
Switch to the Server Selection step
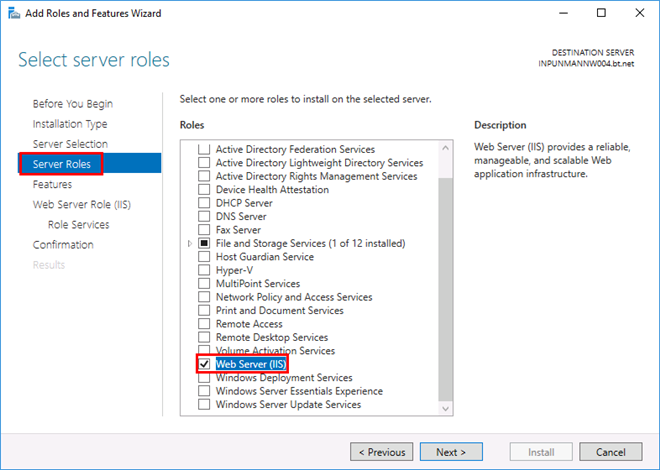70,144
